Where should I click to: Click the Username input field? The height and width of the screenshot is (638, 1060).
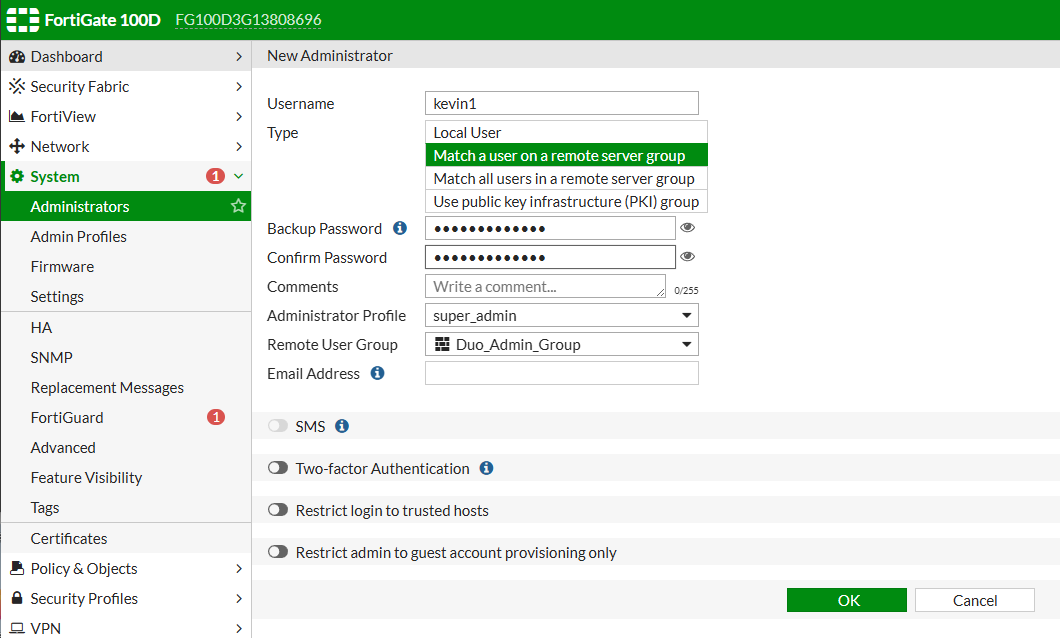coord(562,103)
